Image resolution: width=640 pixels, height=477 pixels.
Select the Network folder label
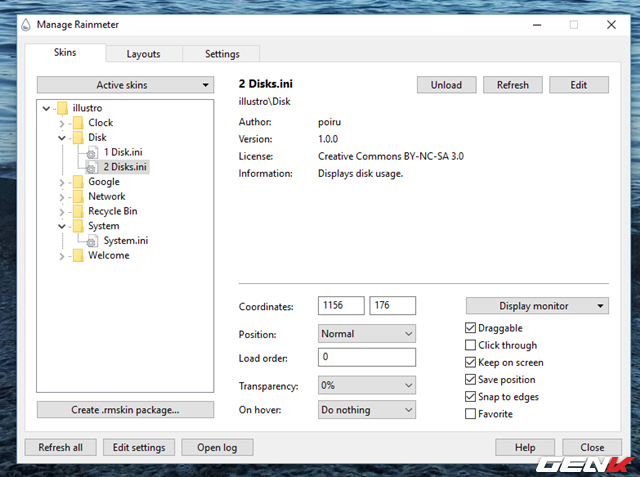(x=107, y=197)
